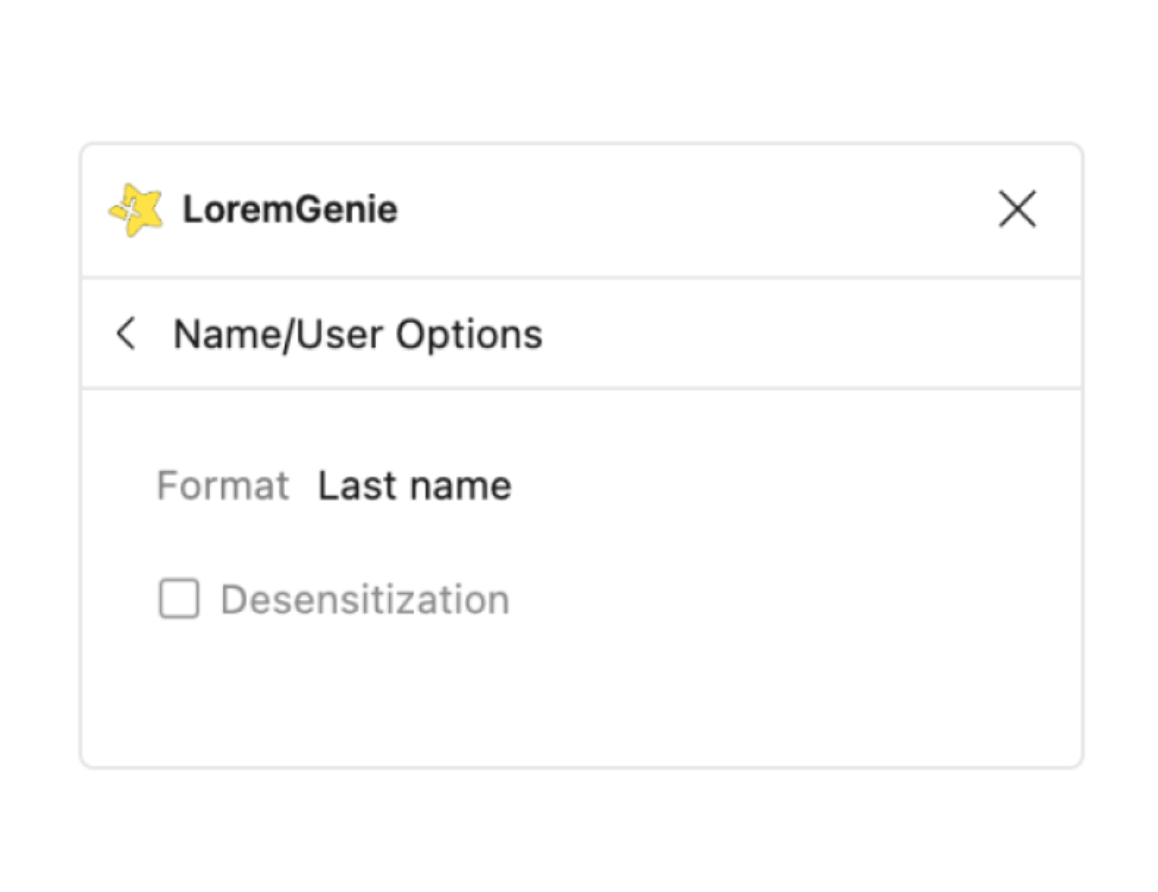Close the LoremGenie plugin panel
This screenshot has height=892, width=1158.
(x=1017, y=210)
